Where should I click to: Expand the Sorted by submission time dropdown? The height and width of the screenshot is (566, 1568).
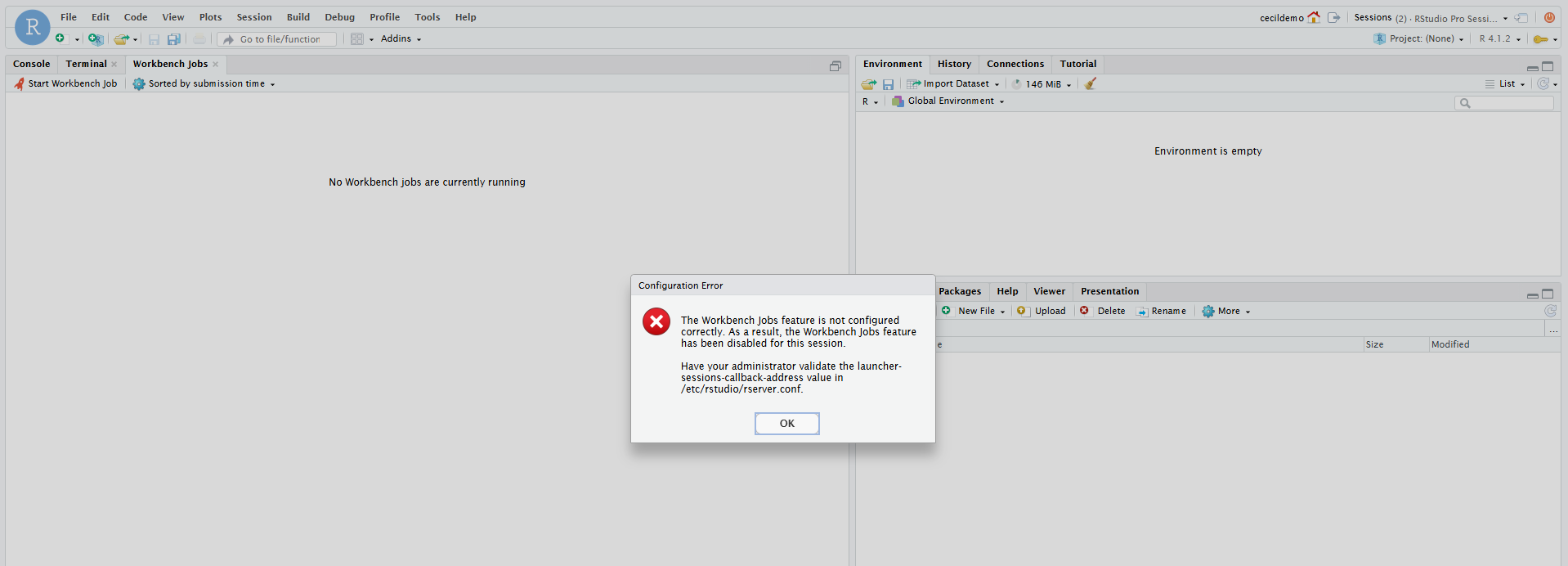click(x=204, y=83)
